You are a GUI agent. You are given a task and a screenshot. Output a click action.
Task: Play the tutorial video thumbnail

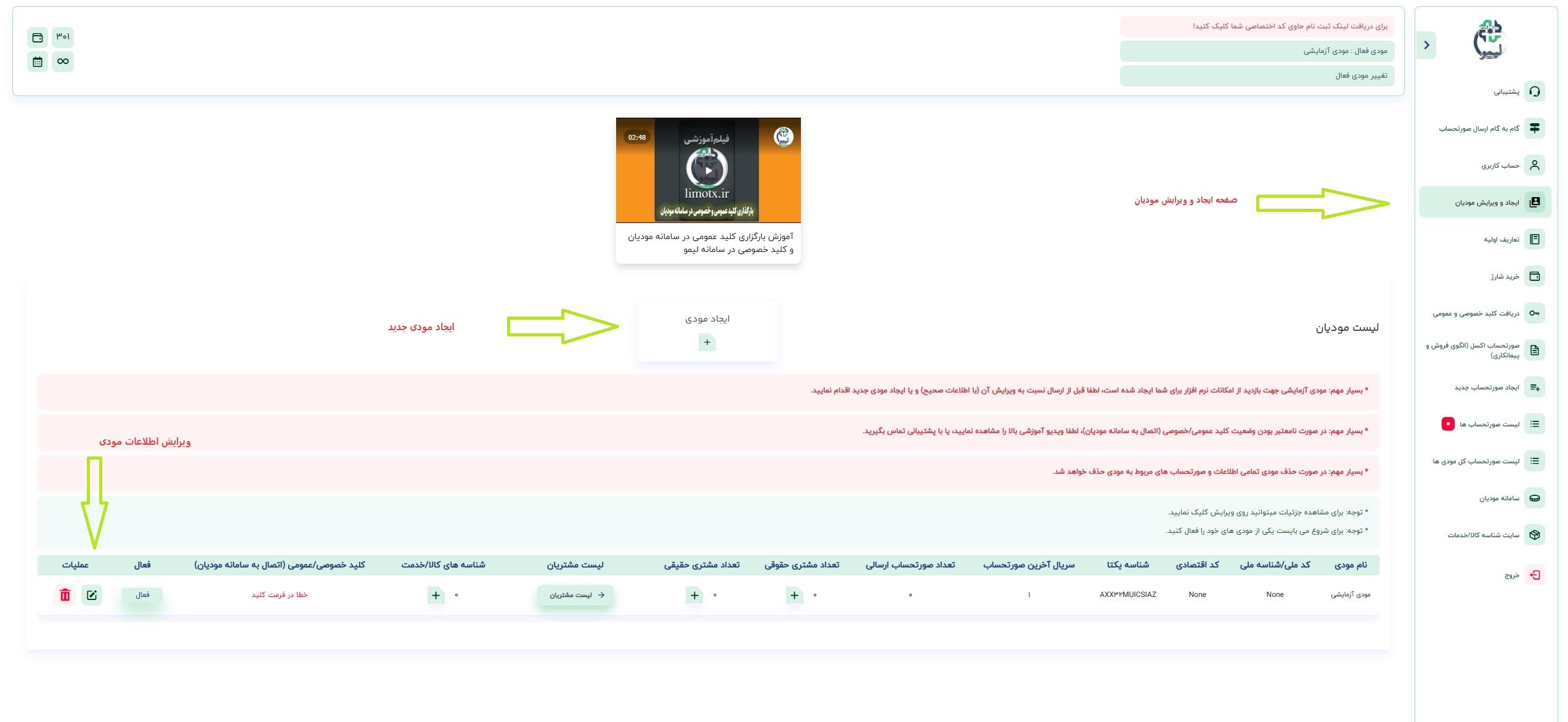[x=708, y=170]
